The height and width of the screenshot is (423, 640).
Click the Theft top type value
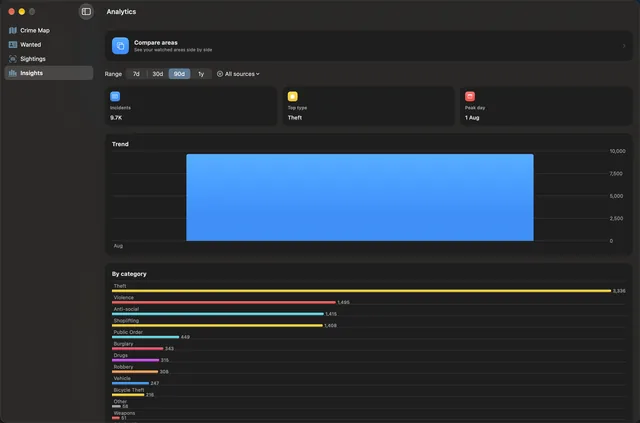[x=295, y=118]
